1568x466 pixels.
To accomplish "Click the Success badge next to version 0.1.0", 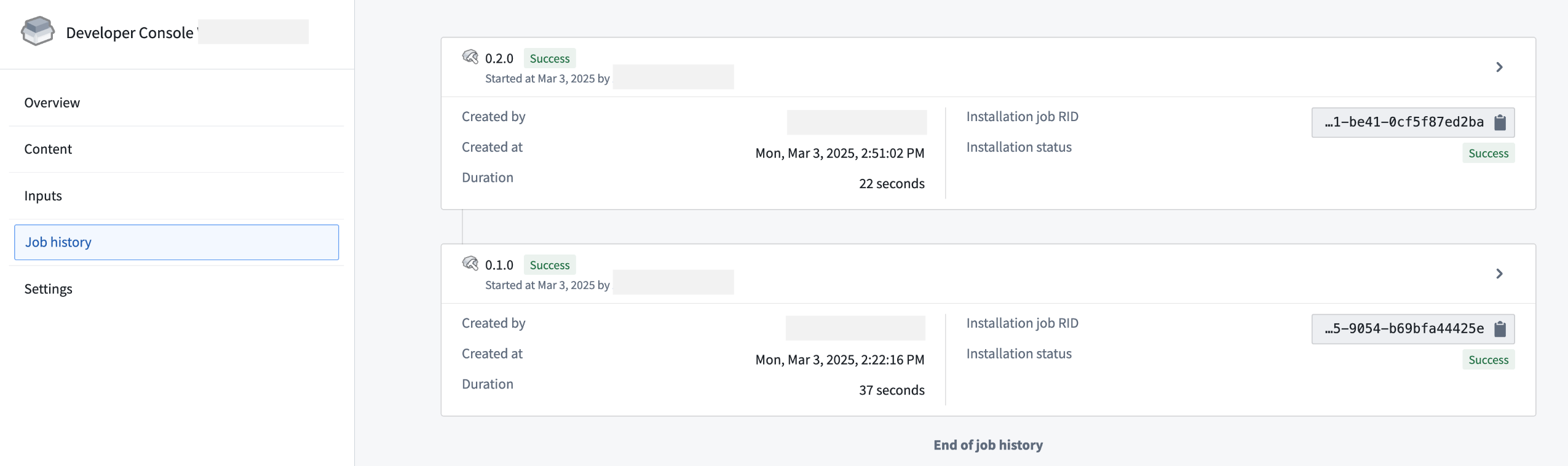I will [x=549, y=264].
